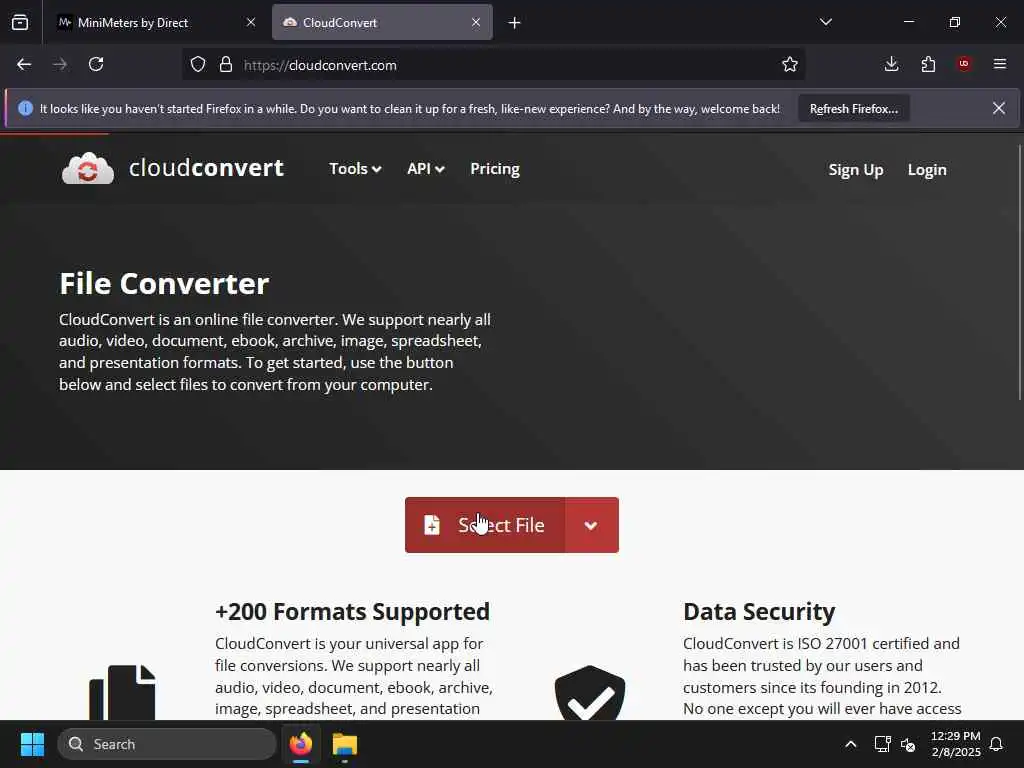Click Firefox icon in the taskbar
The height and width of the screenshot is (768, 1024).
point(301,744)
